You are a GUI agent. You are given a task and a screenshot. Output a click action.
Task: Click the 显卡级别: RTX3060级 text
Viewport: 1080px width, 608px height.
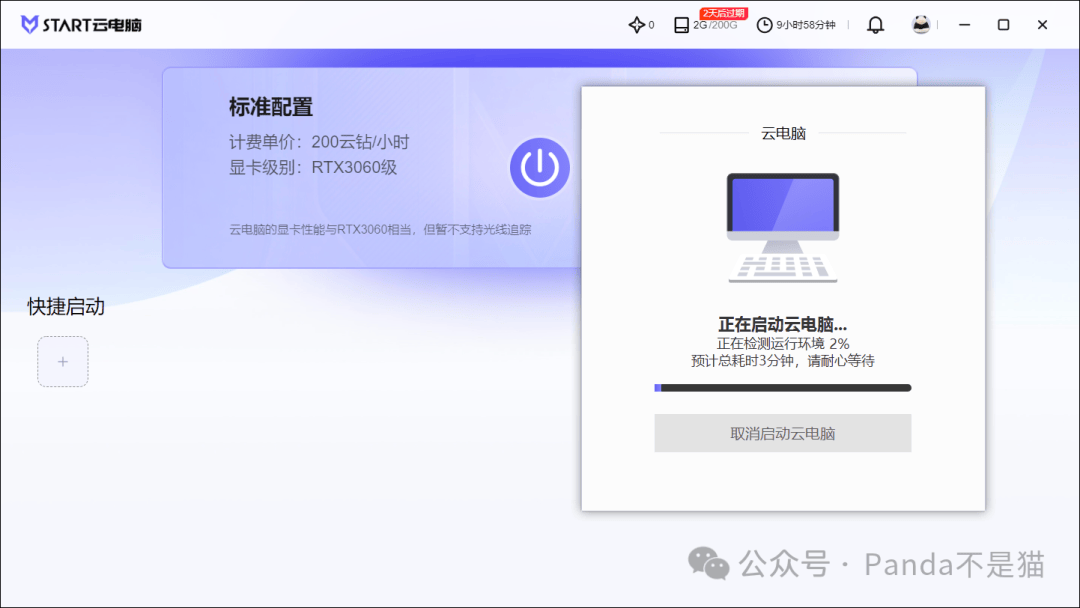(313, 167)
